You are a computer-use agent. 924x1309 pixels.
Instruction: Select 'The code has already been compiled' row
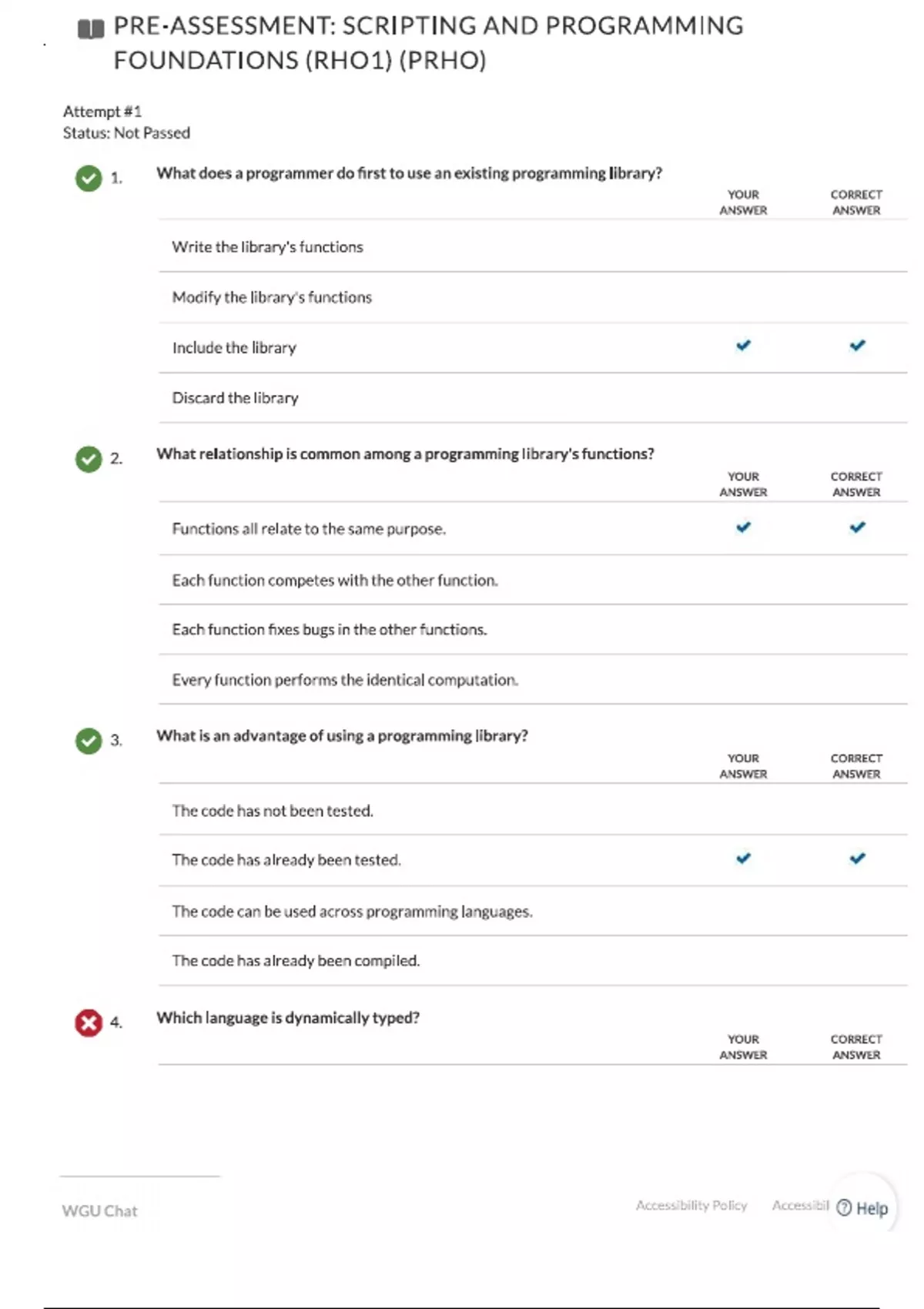pyautogui.click(x=296, y=960)
